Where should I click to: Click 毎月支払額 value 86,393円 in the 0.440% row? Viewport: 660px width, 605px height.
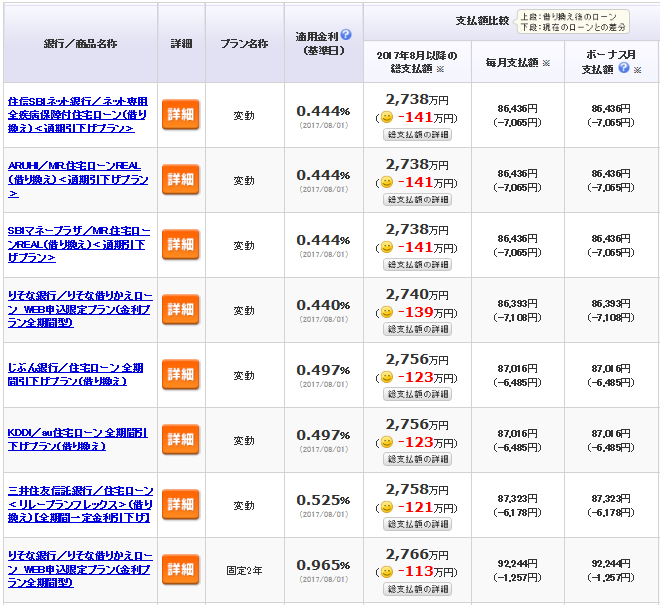click(x=517, y=304)
